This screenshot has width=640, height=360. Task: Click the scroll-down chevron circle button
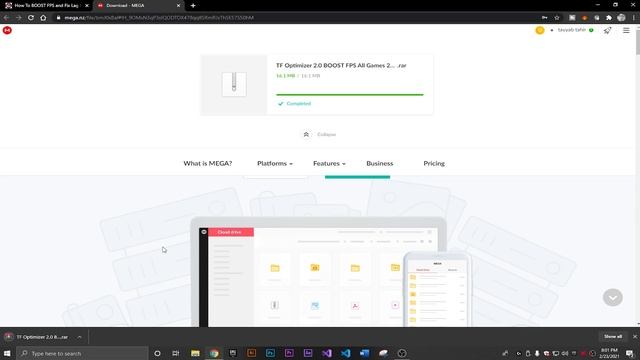[x=613, y=298]
